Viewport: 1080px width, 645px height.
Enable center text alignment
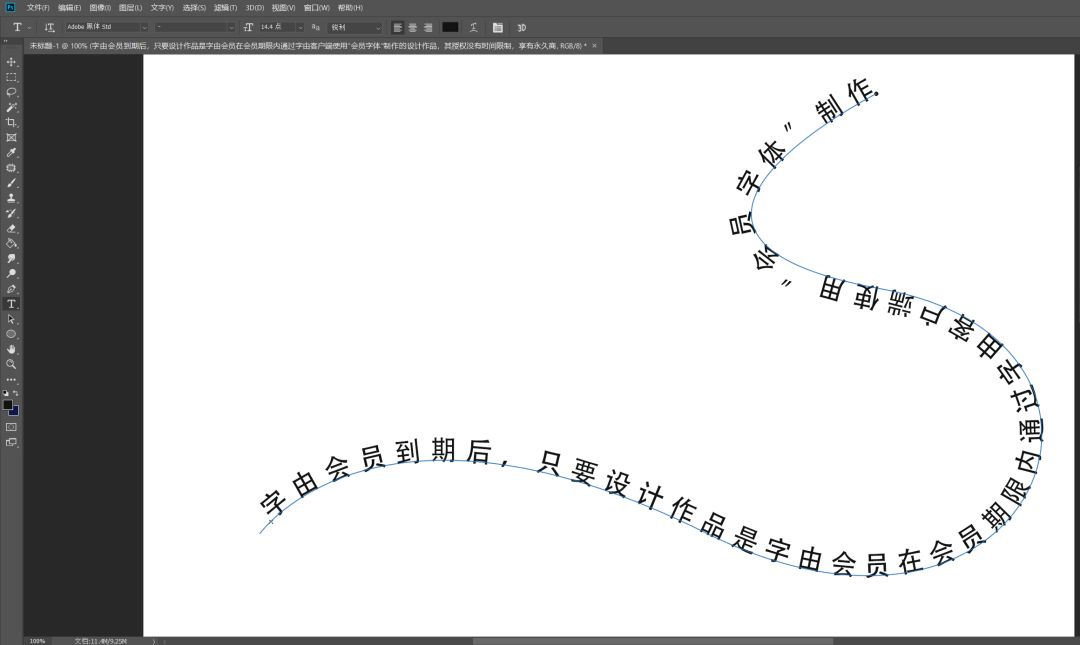tap(412, 27)
